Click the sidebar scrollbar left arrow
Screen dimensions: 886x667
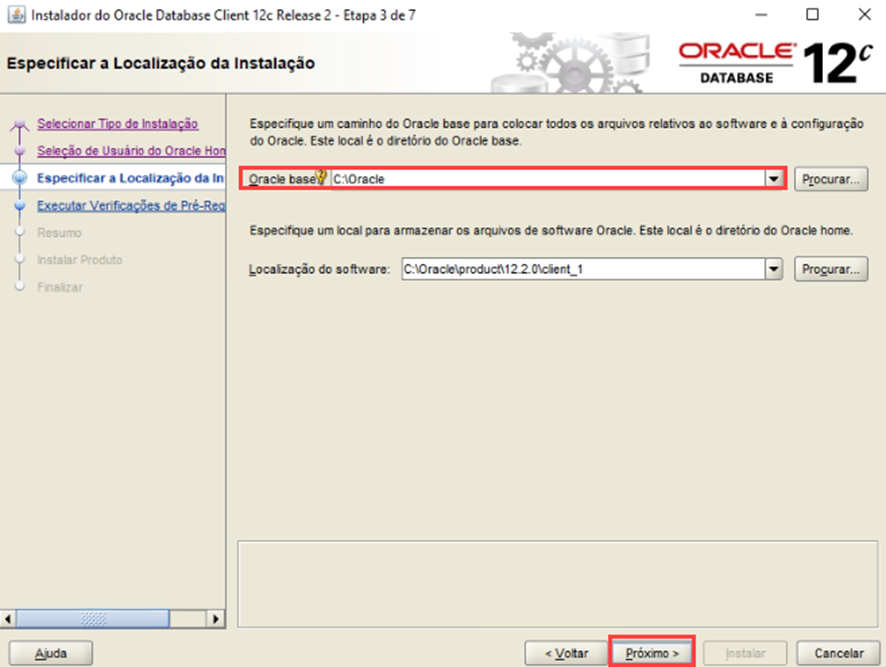7,619
